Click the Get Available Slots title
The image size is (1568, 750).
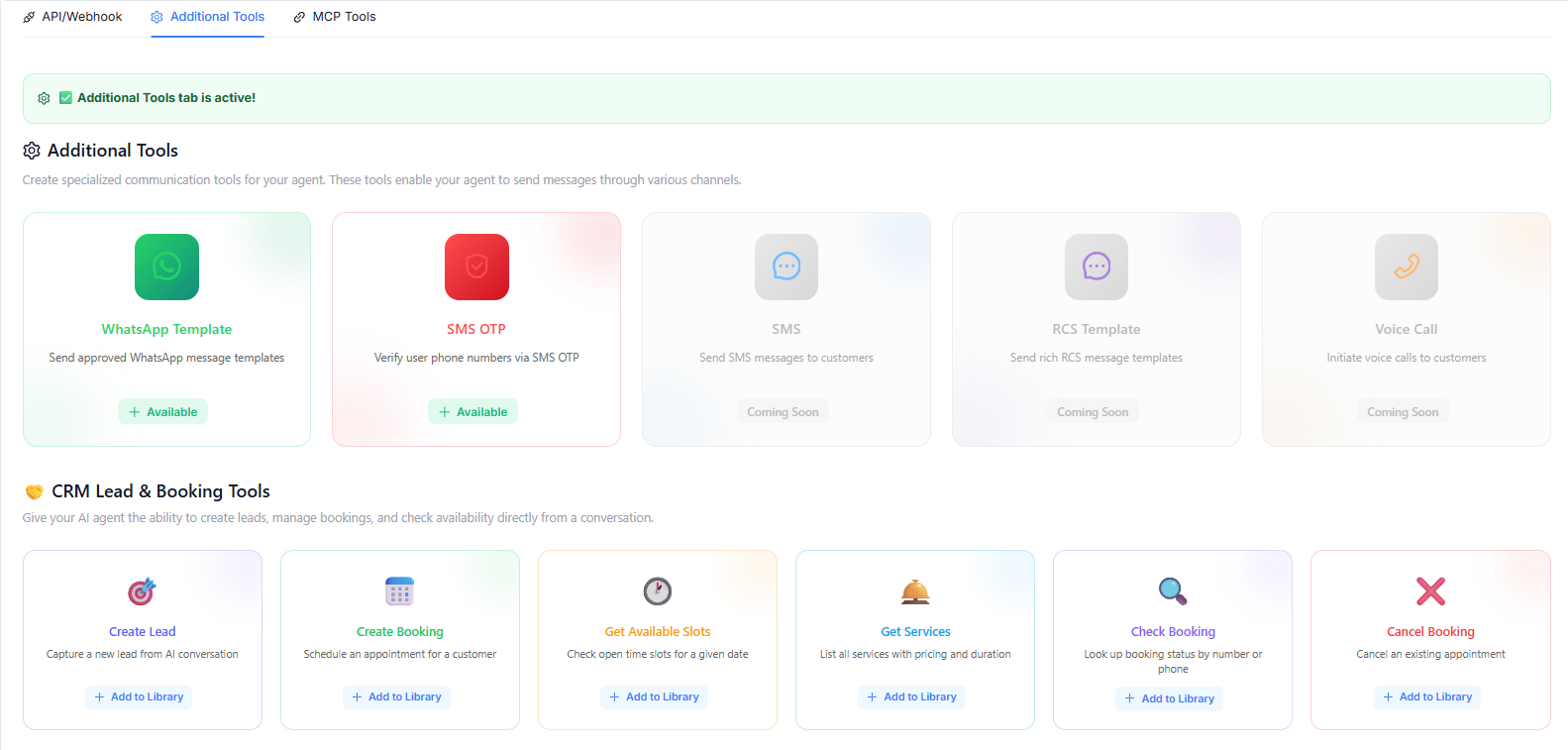(658, 632)
